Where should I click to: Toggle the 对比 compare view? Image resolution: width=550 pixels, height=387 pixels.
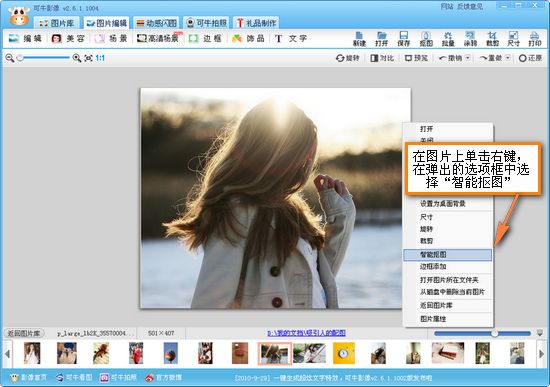[x=382, y=58]
